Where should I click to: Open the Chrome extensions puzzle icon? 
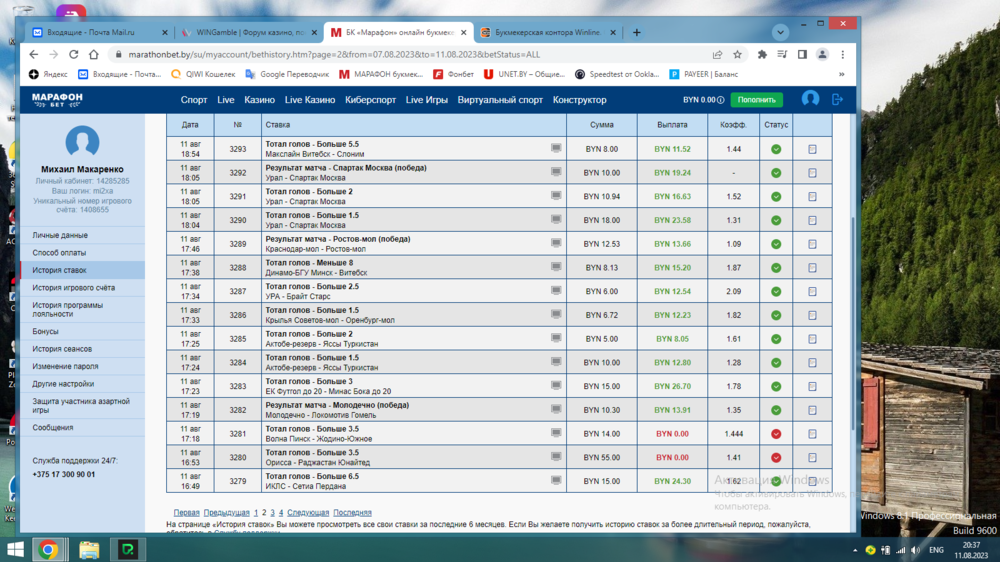click(762, 55)
